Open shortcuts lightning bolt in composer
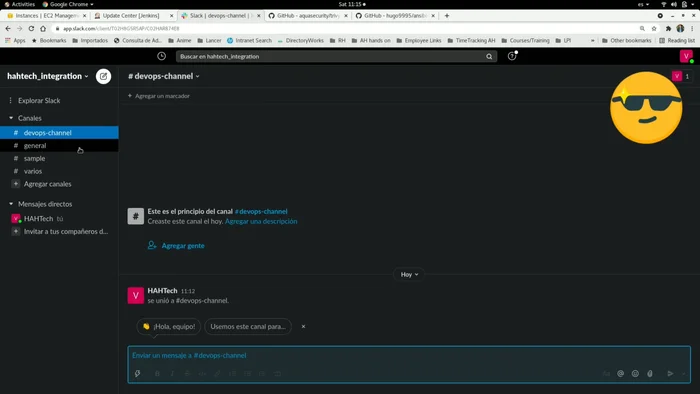 tap(138, 373)
